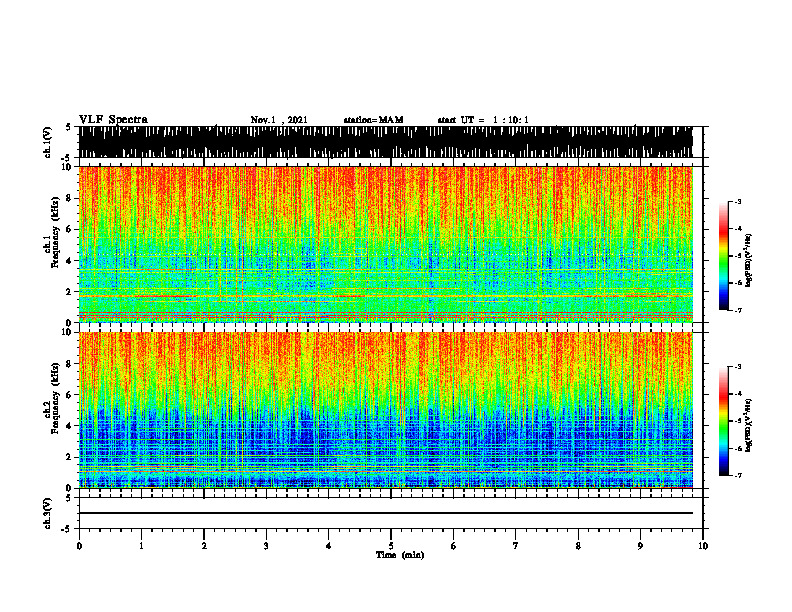This screenshot has height=612, width=792.
Task: Click the 4 kHz tick of ch.1 spectrogram
Action: tap(70, 261)
